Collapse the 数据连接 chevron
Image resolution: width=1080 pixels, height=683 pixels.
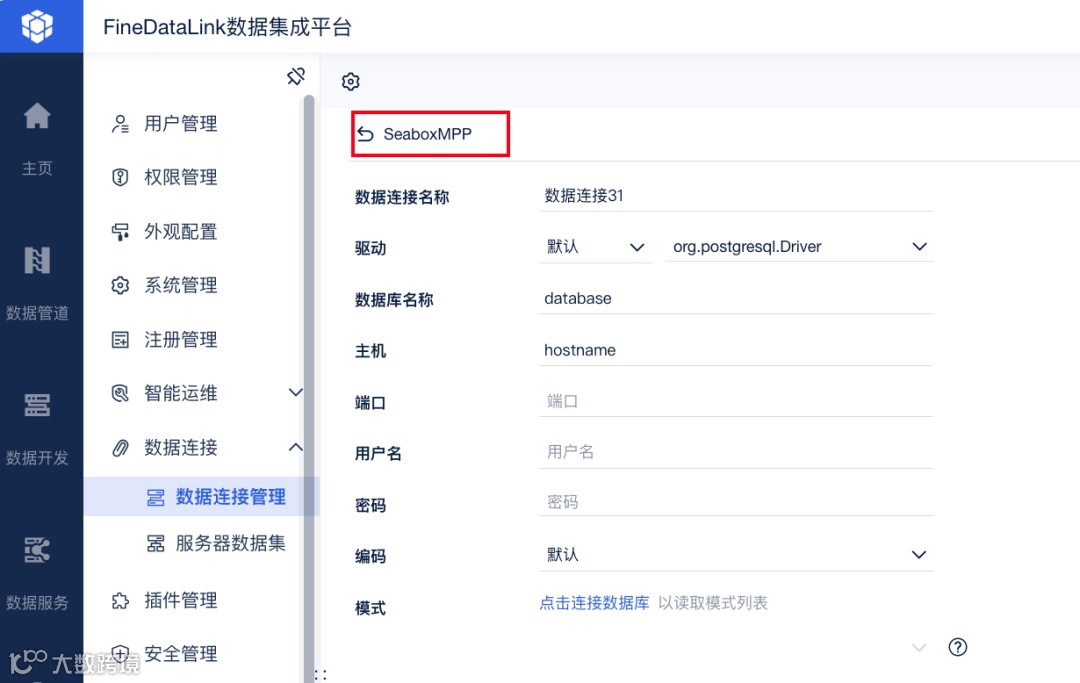pyautogui.click(x=295, y=447)
